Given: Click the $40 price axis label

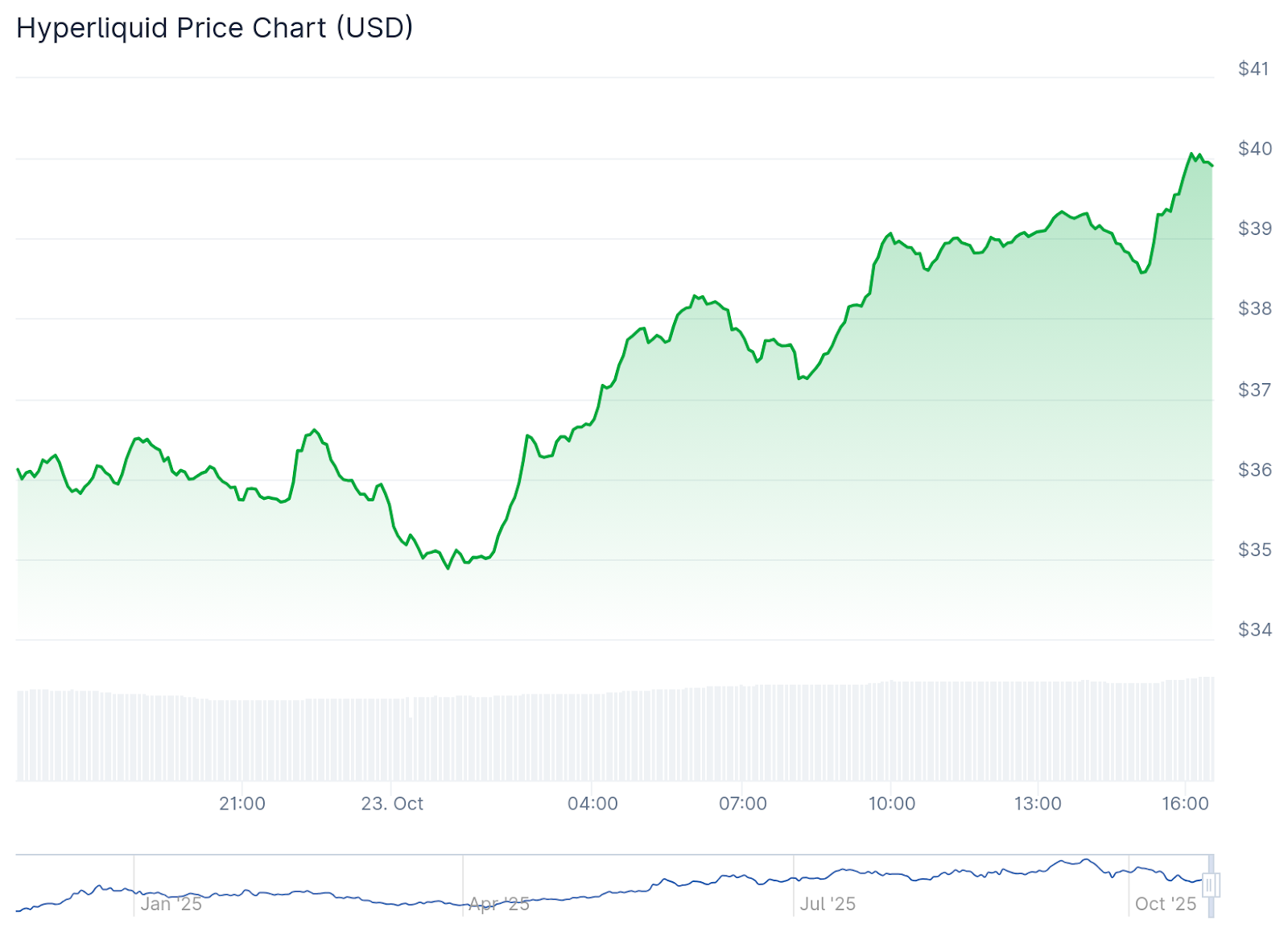Looking at the screenshot, I should click(x=1254, y=149).
